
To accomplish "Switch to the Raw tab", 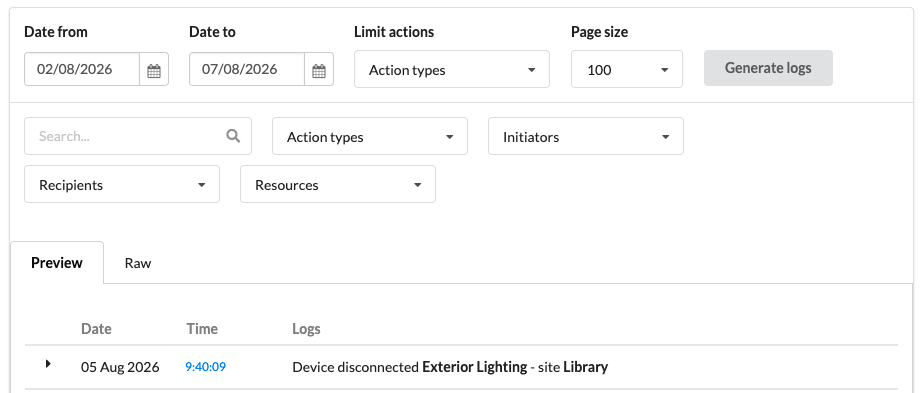I will click(138, 263).
